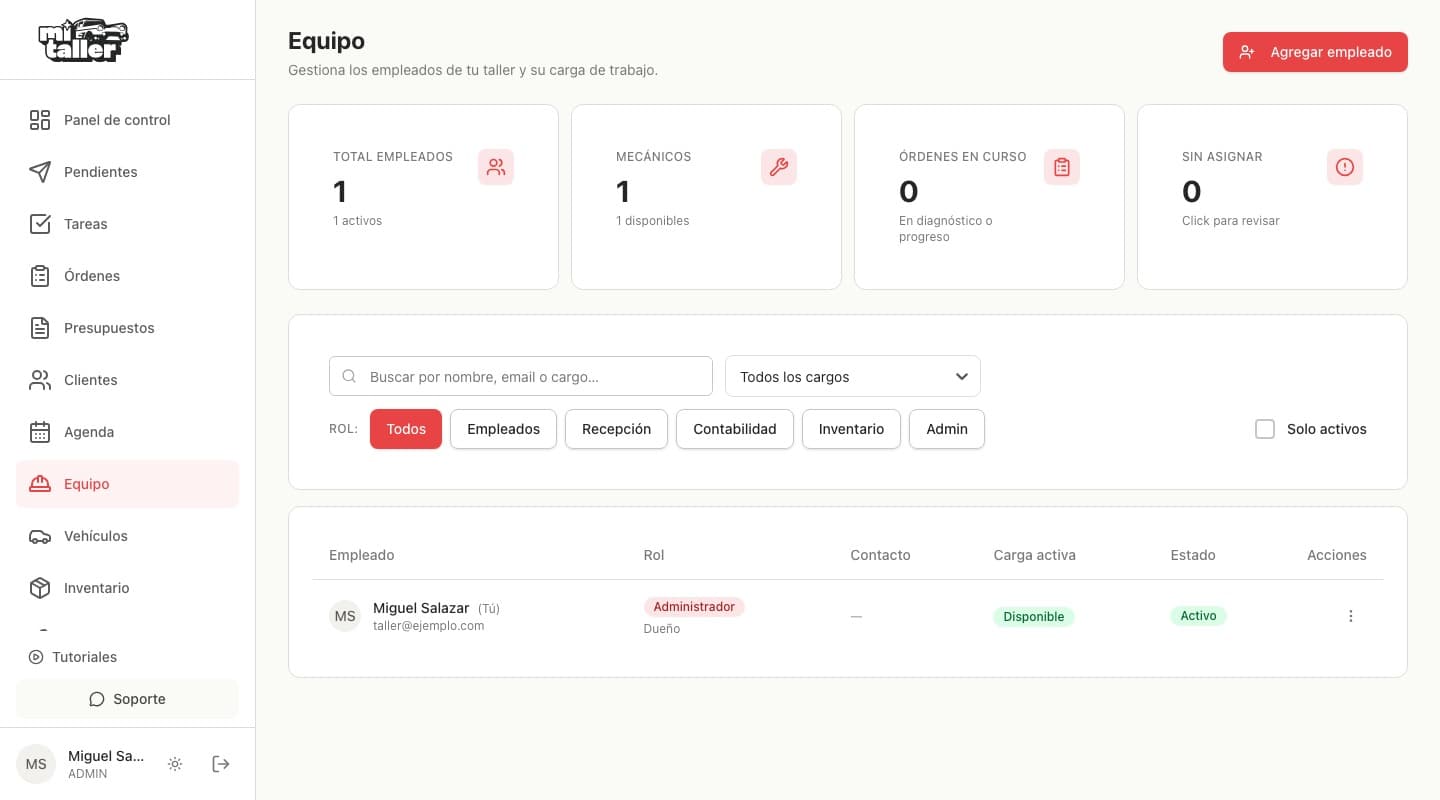Click the Inventario box icon
Viewport: 1440px width, 800px height.
40,588
